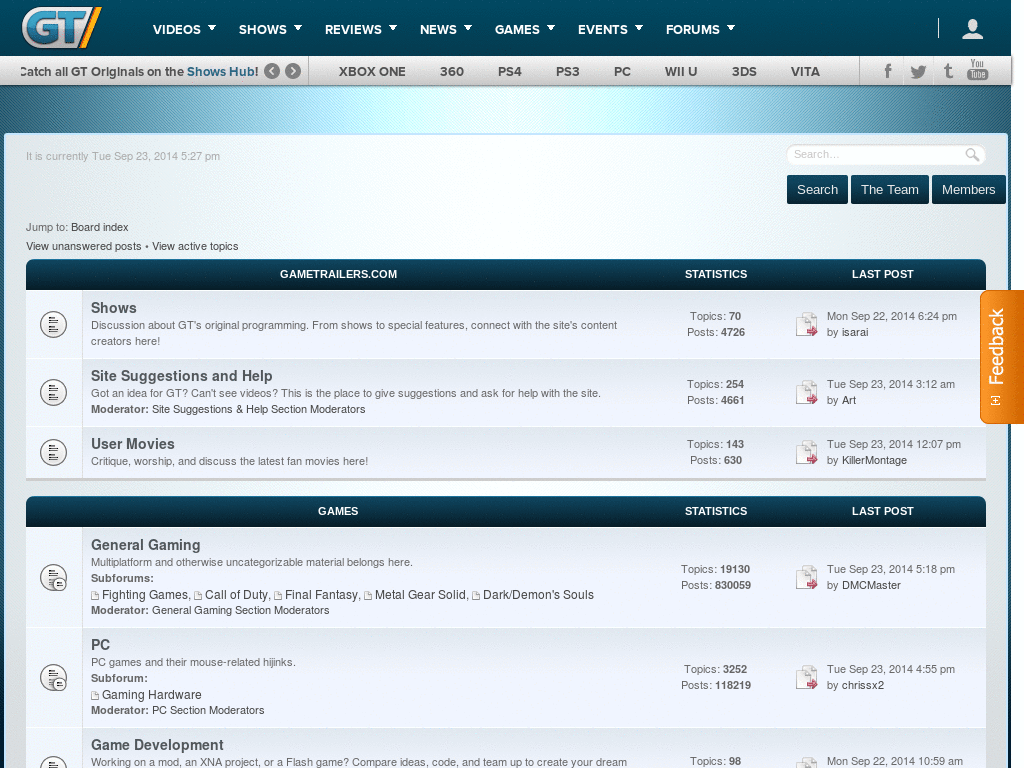Open General Gaming Section Moderators group

(240, 611)
